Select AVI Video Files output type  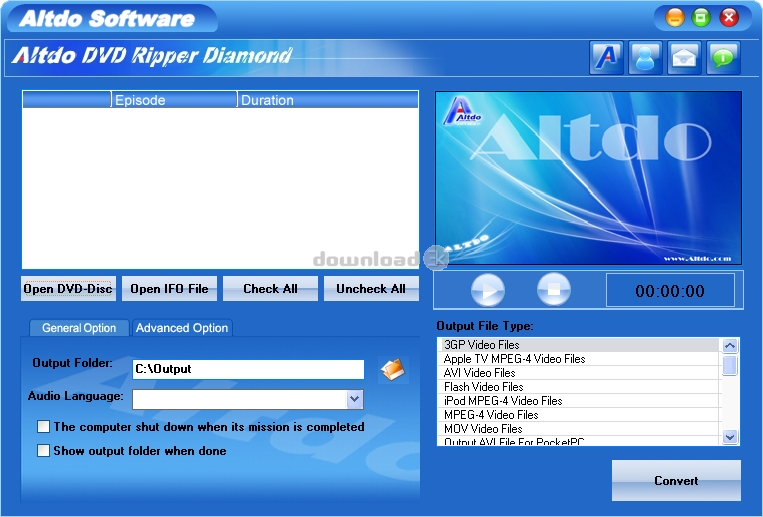[579, 373]
